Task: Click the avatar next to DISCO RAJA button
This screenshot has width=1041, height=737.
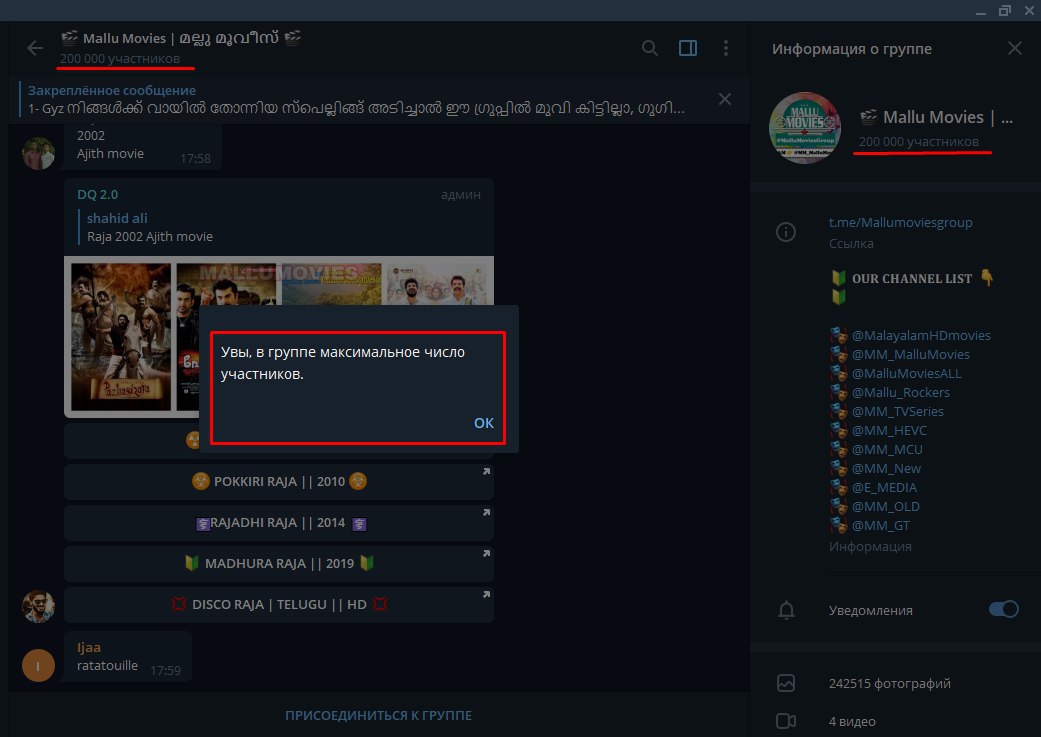Action: [39, 606]
